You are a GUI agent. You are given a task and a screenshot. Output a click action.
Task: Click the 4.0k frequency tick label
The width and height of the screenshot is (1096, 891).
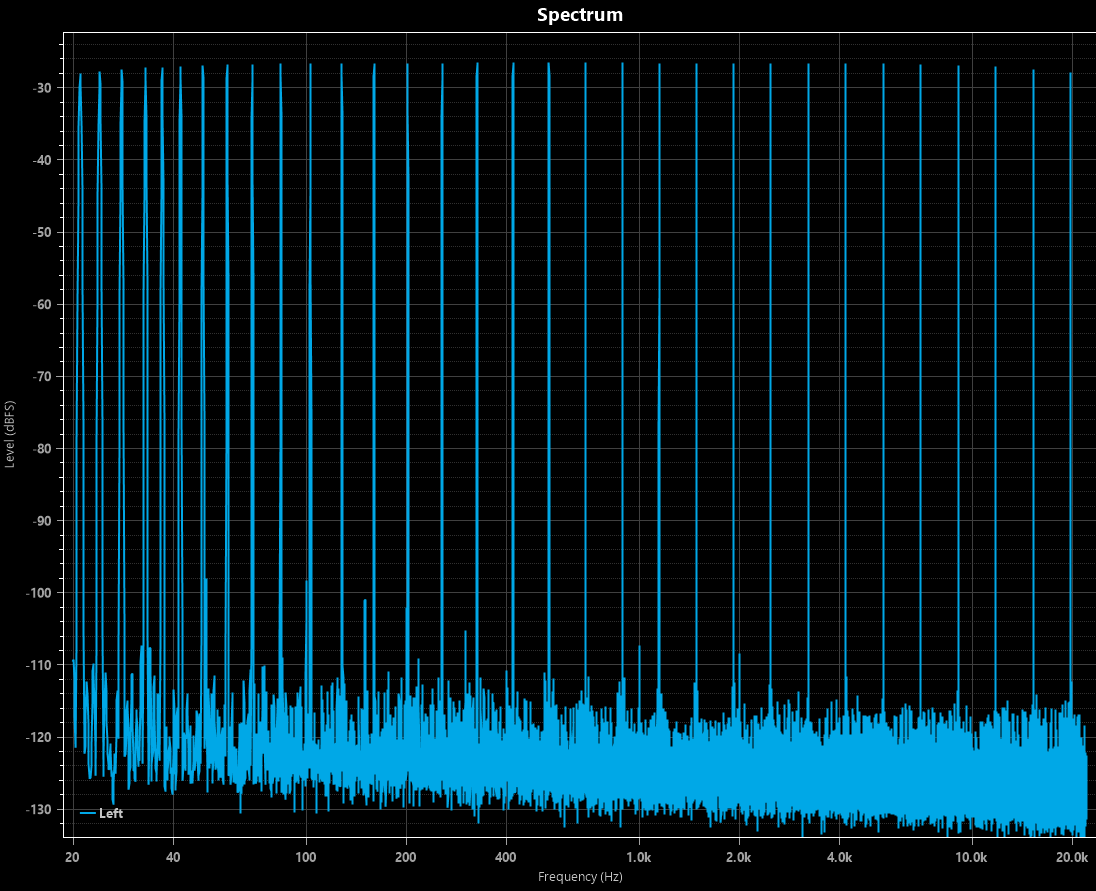839,857
